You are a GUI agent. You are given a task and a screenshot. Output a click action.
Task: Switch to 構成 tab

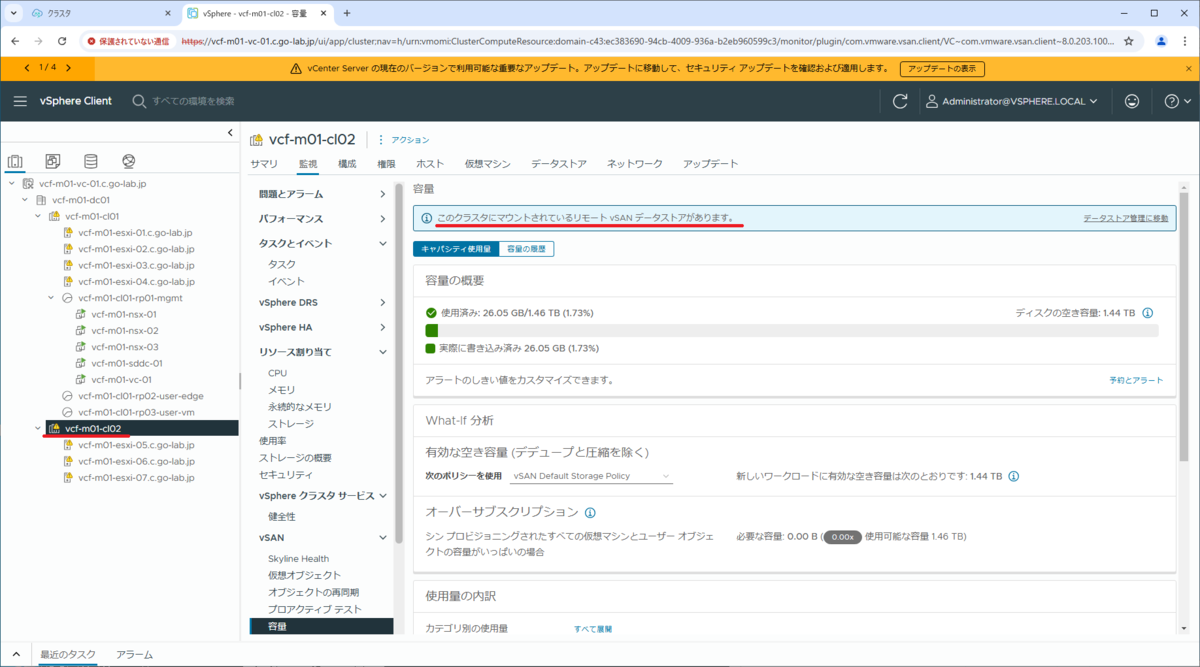tap(347, 163)
